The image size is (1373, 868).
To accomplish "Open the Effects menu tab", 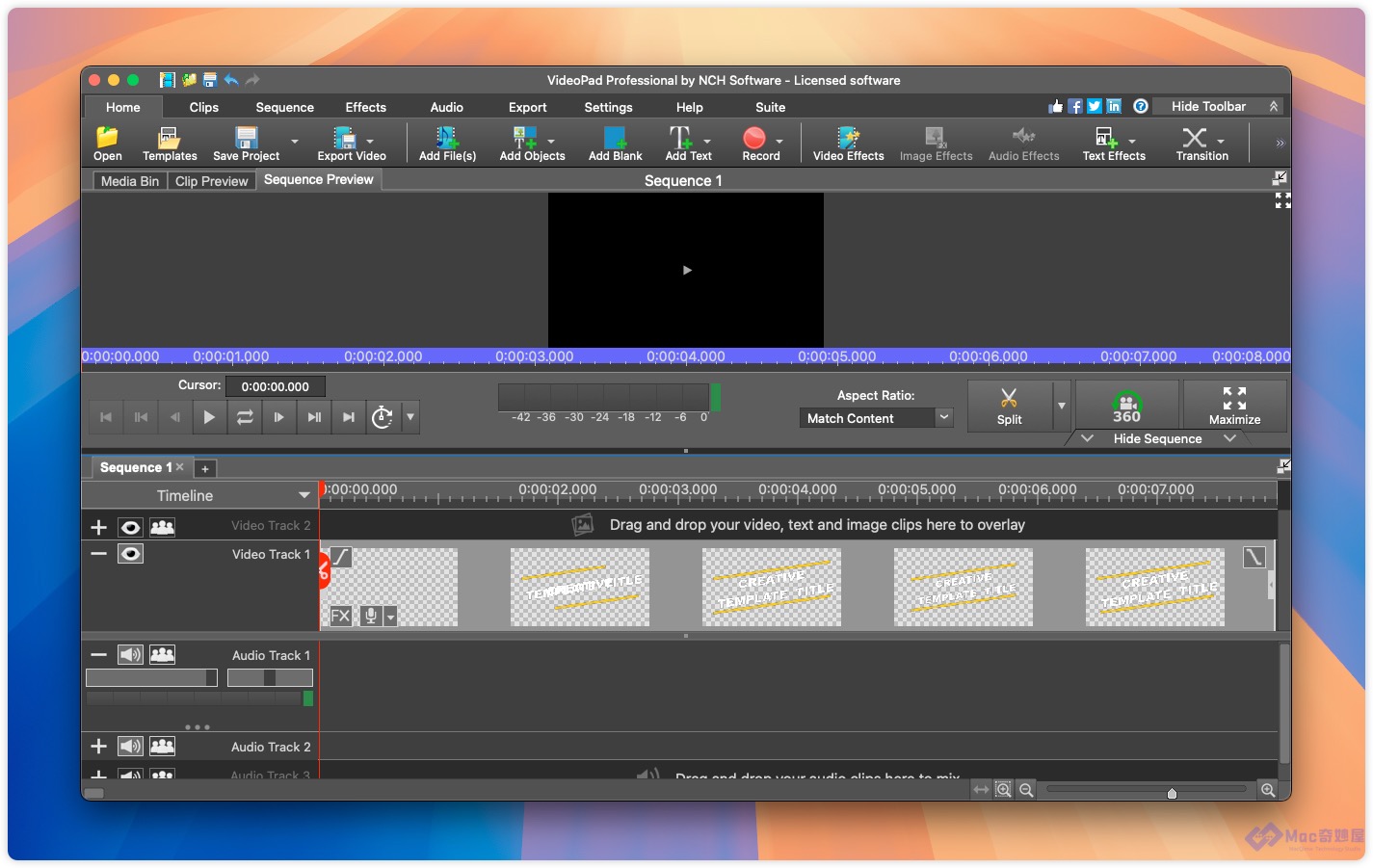I will [x=365, y=107].
